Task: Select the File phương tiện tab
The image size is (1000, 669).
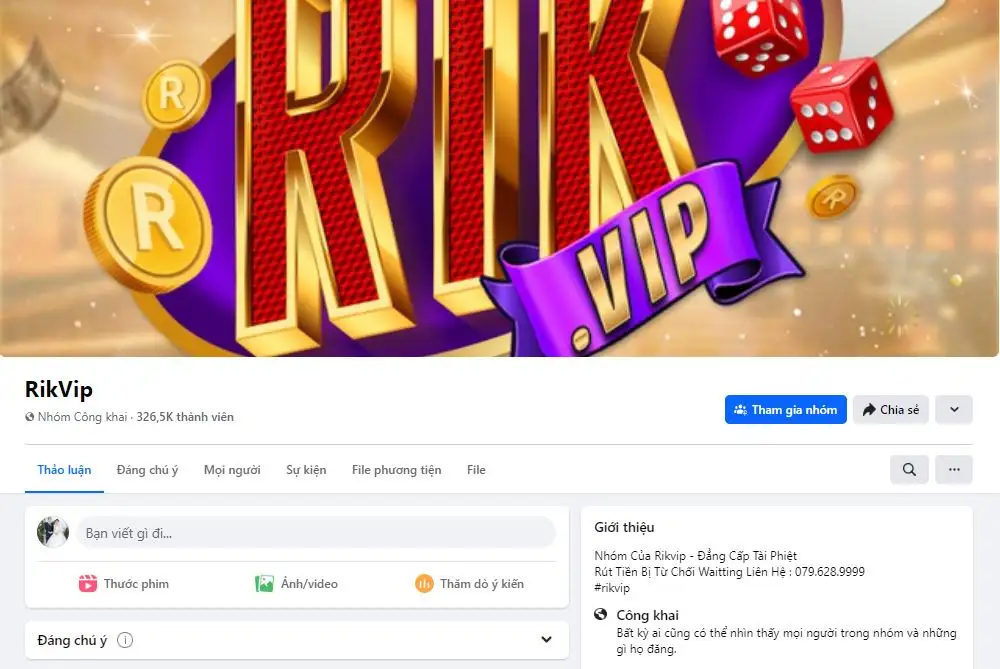Action: (x=396, y=470)
